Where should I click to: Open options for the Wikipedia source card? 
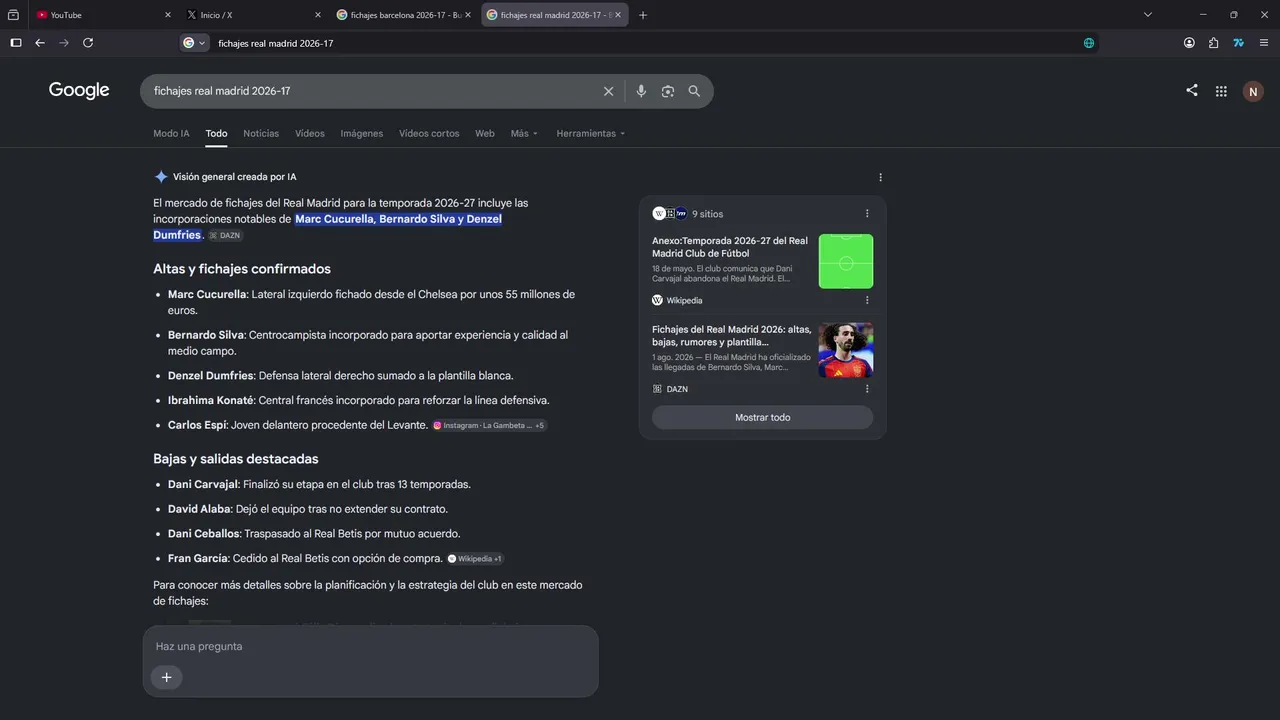click(x=867, y=300)
